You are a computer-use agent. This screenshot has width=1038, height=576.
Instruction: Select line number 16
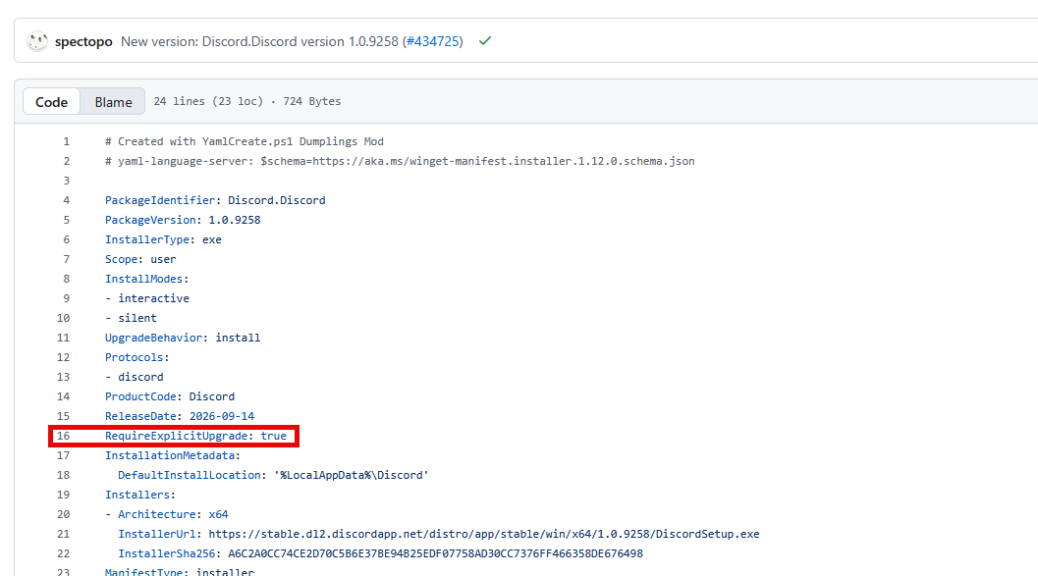(x=63, y=436)
